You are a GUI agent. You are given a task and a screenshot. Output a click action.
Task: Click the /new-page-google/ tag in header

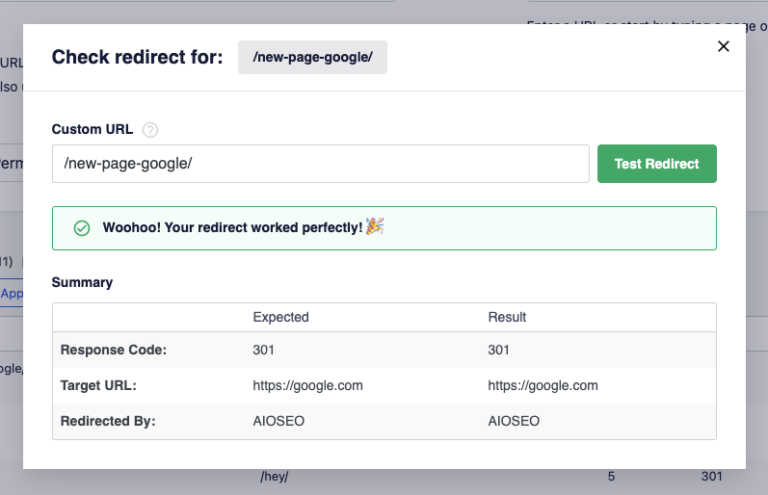point(312,57)
